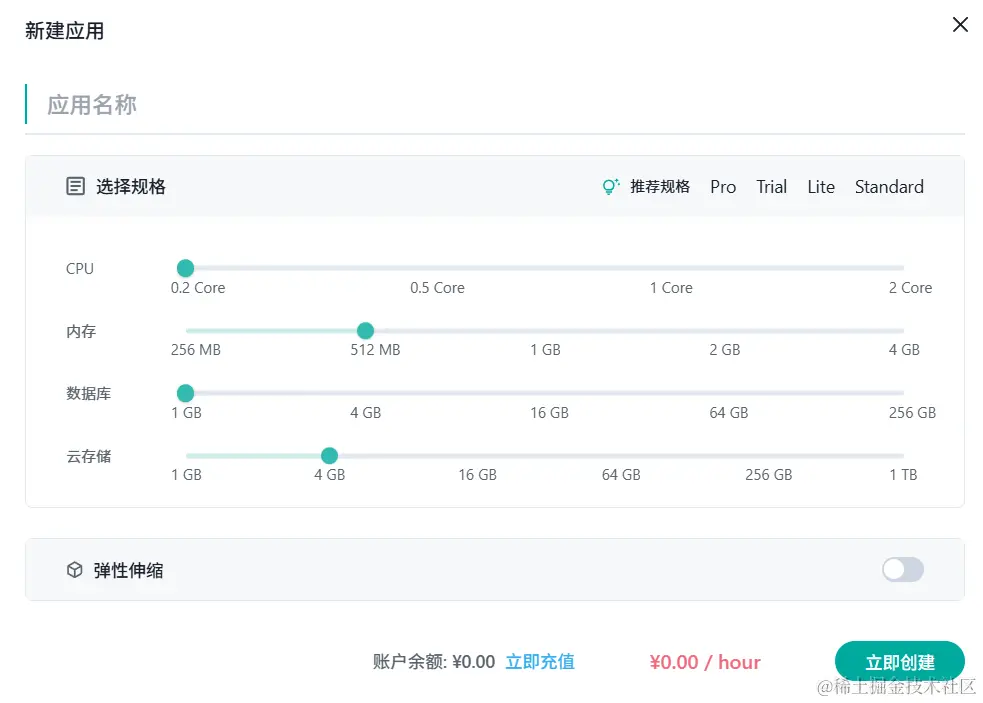Click the 选择规格 list icon
Screen dimensions: 983x703
pyautogui.click(x=75, y=186)
